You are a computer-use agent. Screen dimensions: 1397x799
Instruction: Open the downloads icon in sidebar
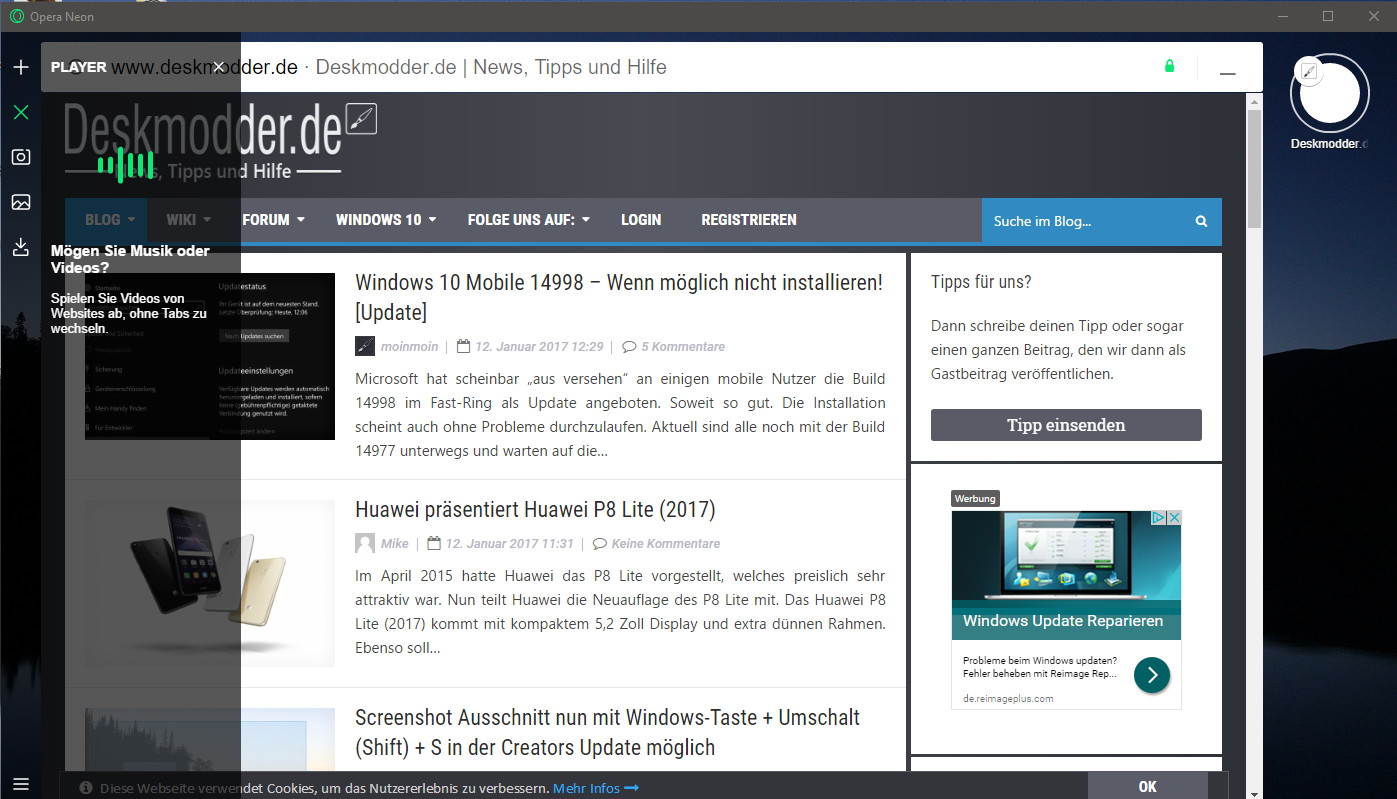[x=20, y=247]
